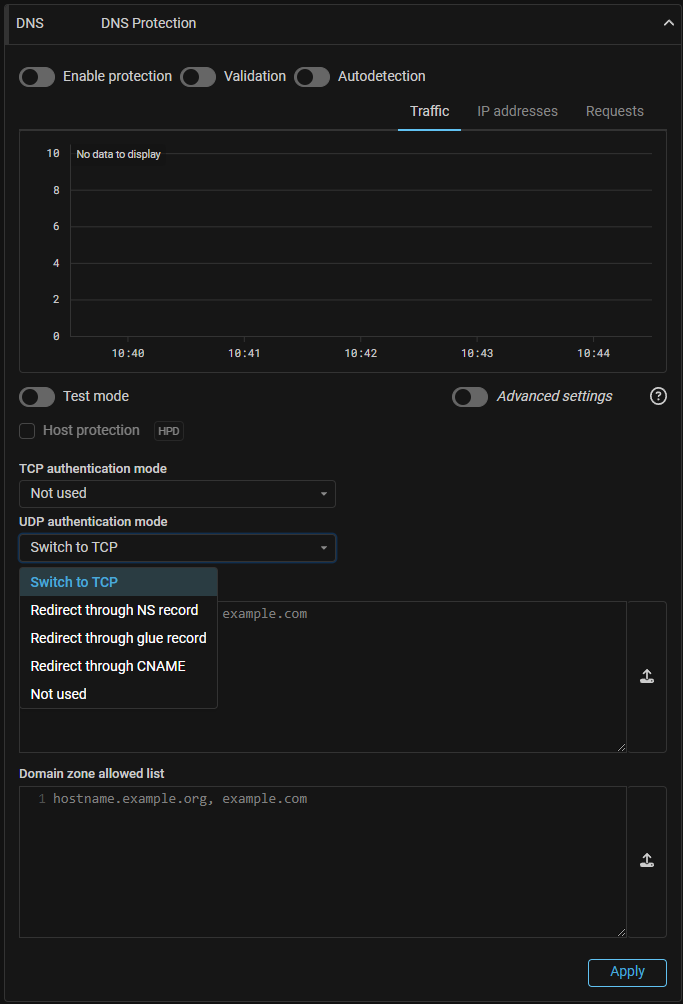Click the HPD badge next to Host protection
Image resolution: width=683 pixels, height=1004 pixels.
[x=169, y=431]
